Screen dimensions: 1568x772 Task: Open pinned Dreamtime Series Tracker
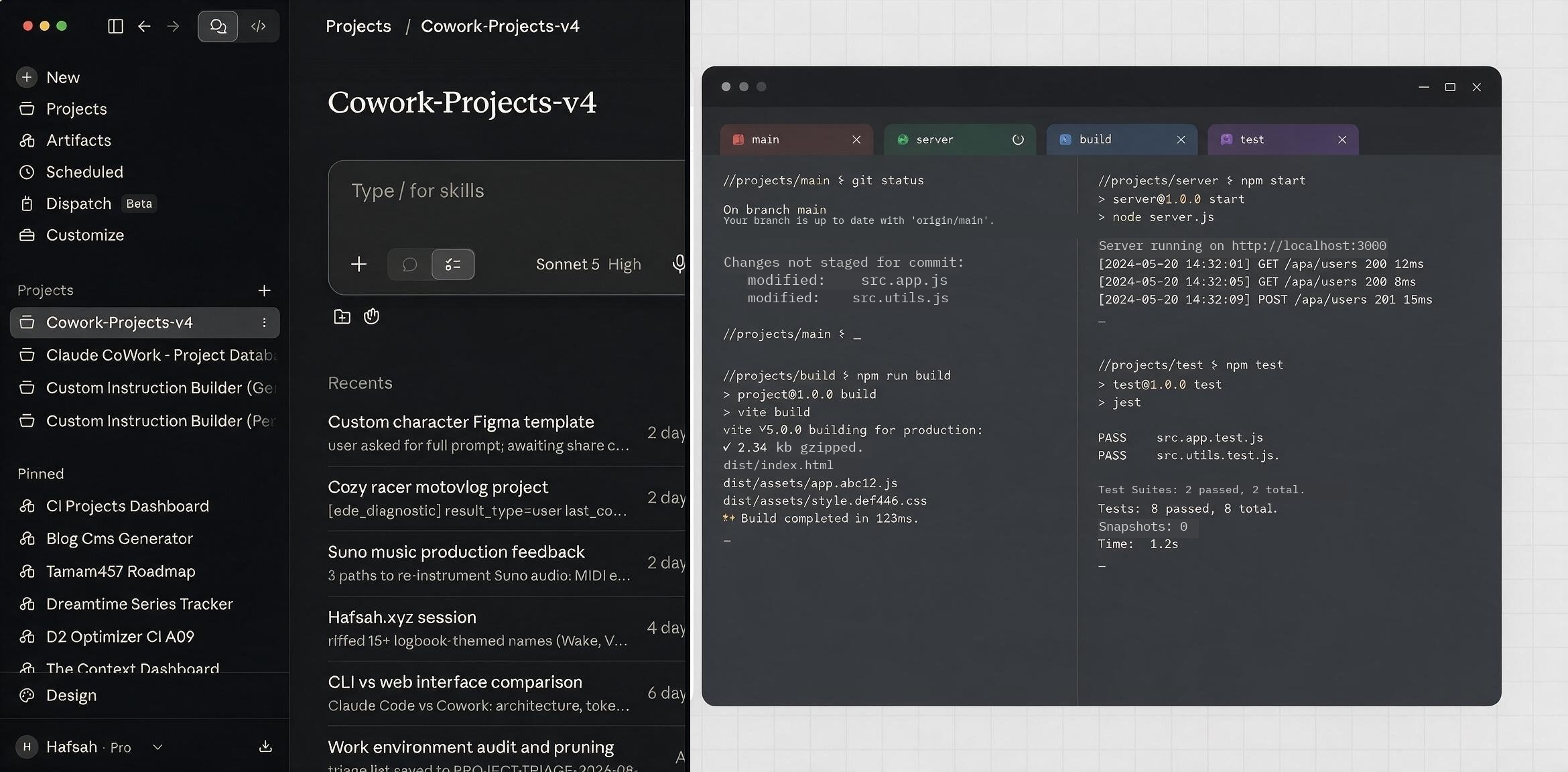(126, 604)
